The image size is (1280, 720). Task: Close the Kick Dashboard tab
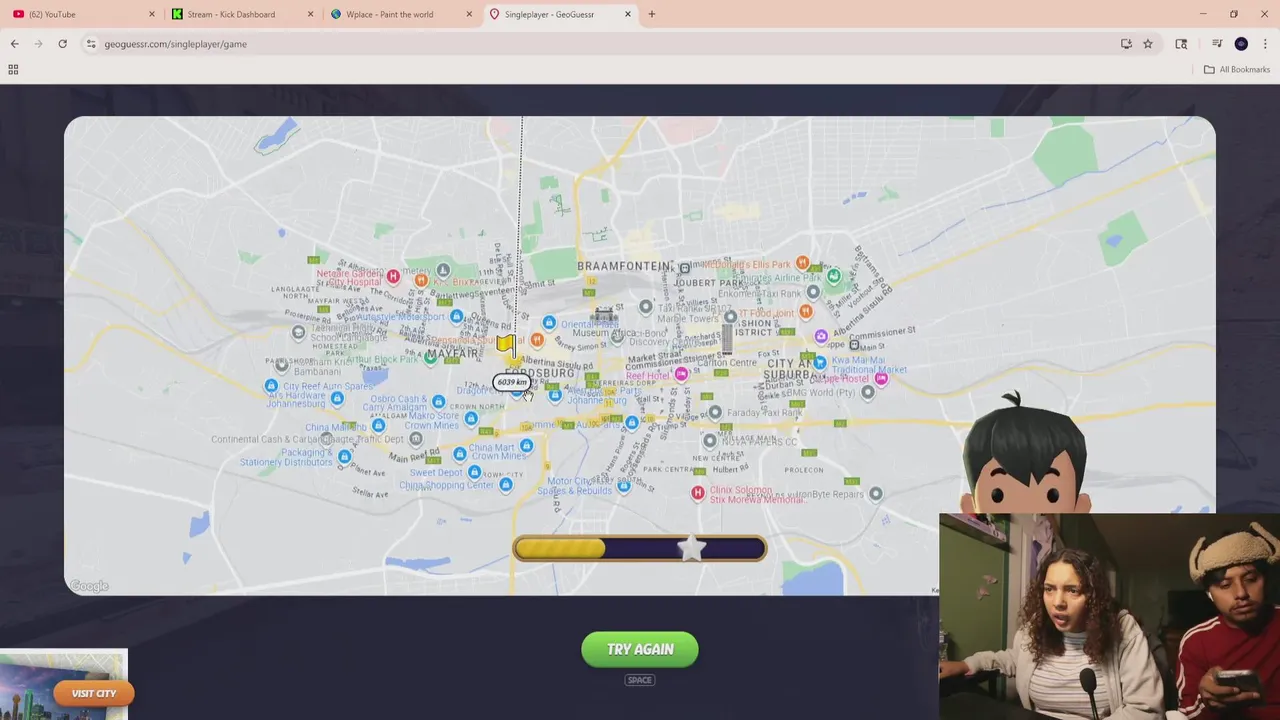[x=310, y=14]
